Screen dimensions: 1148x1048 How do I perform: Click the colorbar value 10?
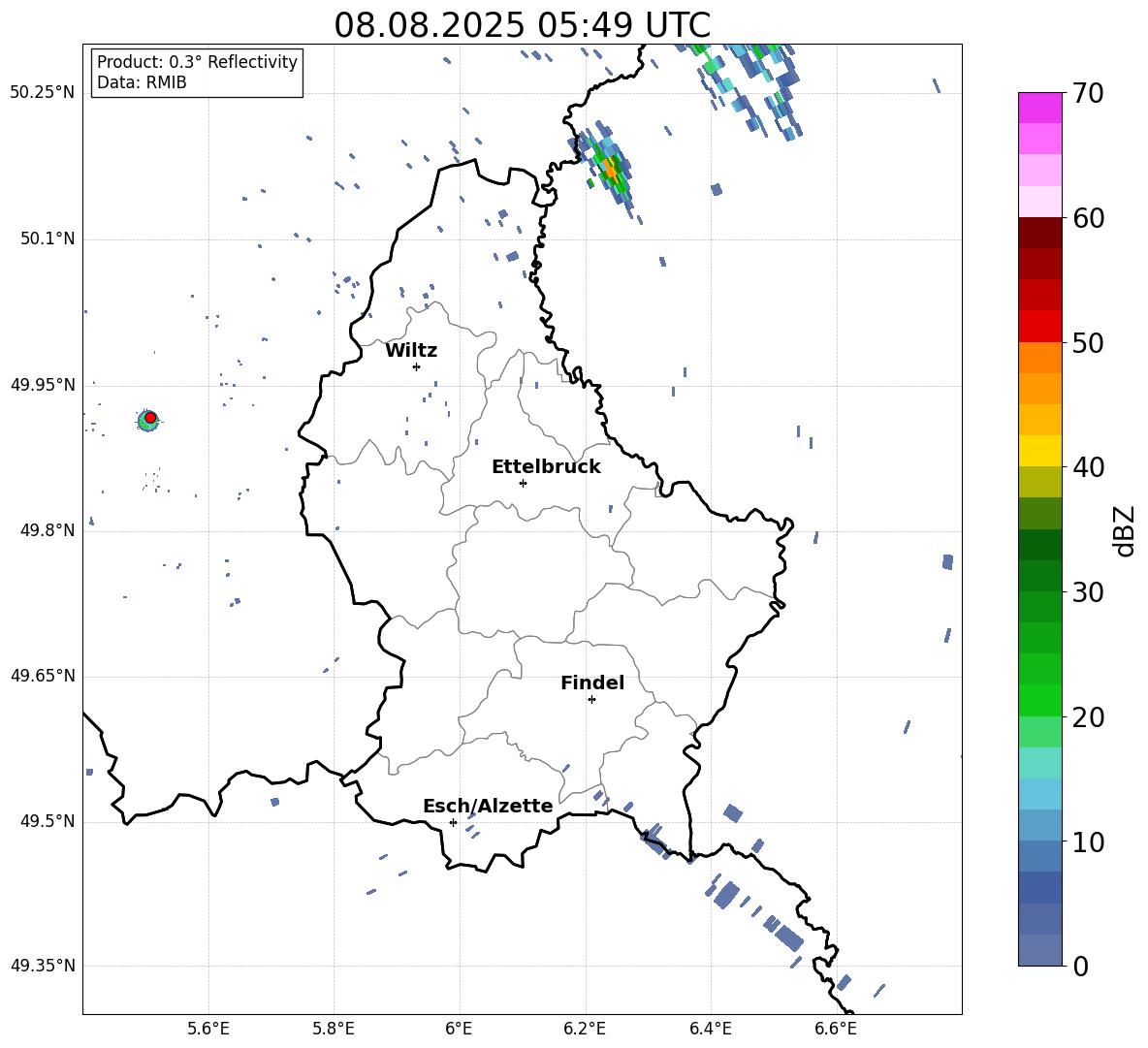(1088, 842)
